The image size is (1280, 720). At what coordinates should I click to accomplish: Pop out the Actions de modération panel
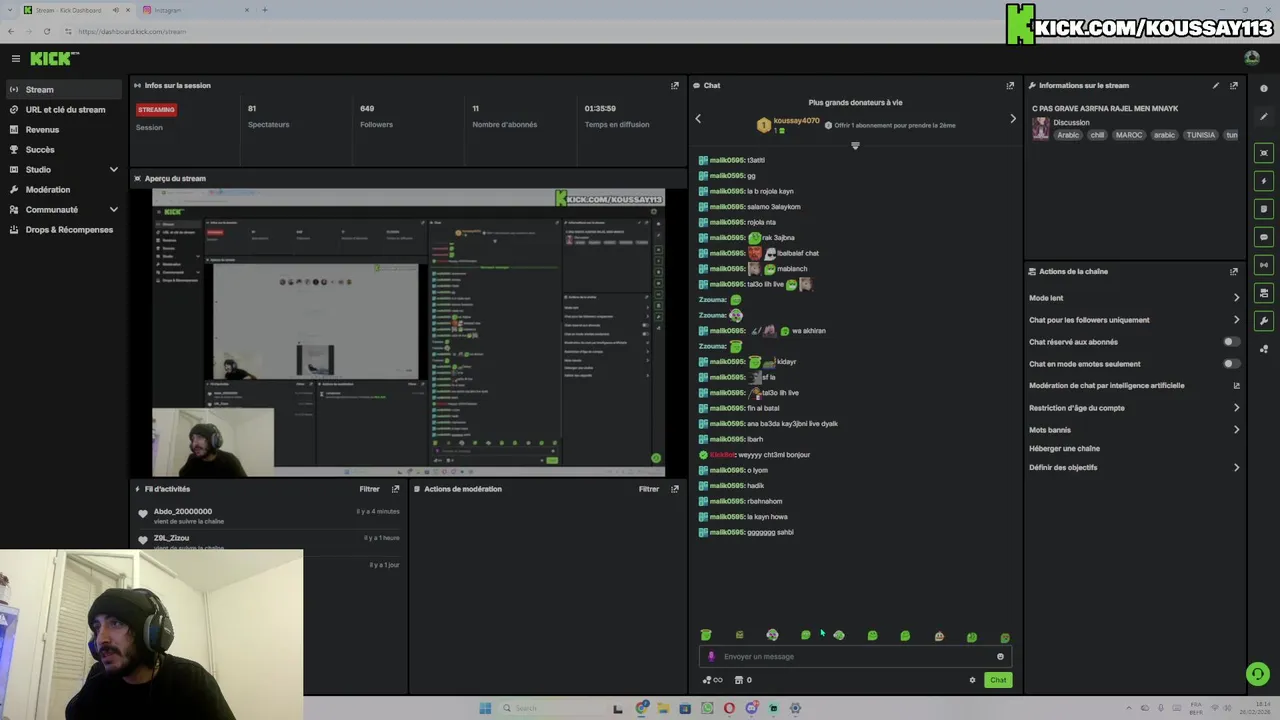pos(674,489)
